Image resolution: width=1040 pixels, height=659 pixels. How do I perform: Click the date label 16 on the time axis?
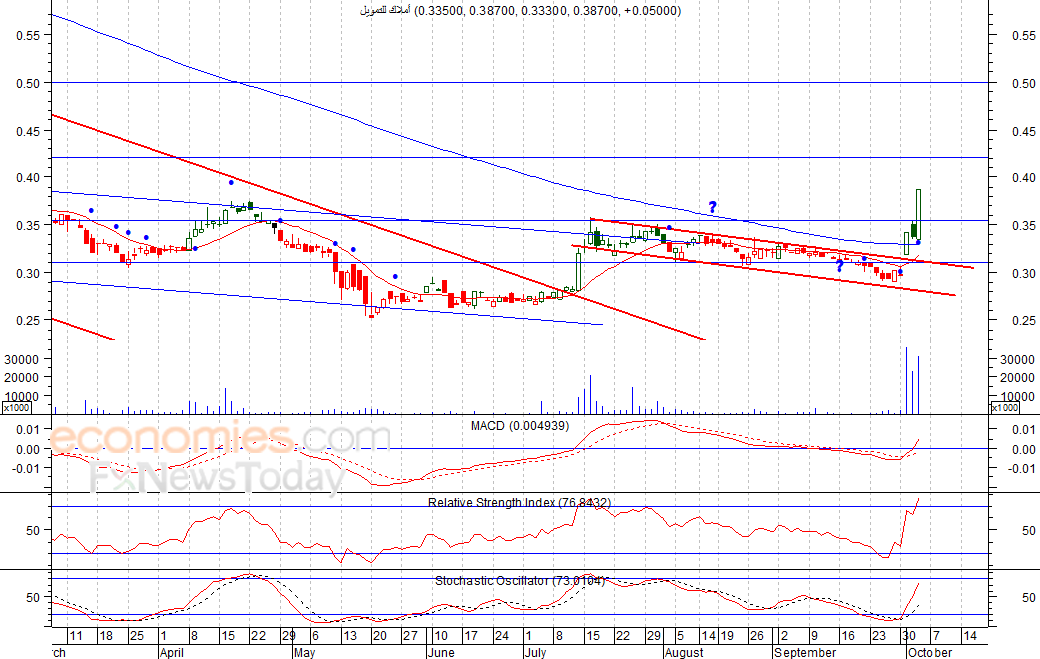[848, 636]
